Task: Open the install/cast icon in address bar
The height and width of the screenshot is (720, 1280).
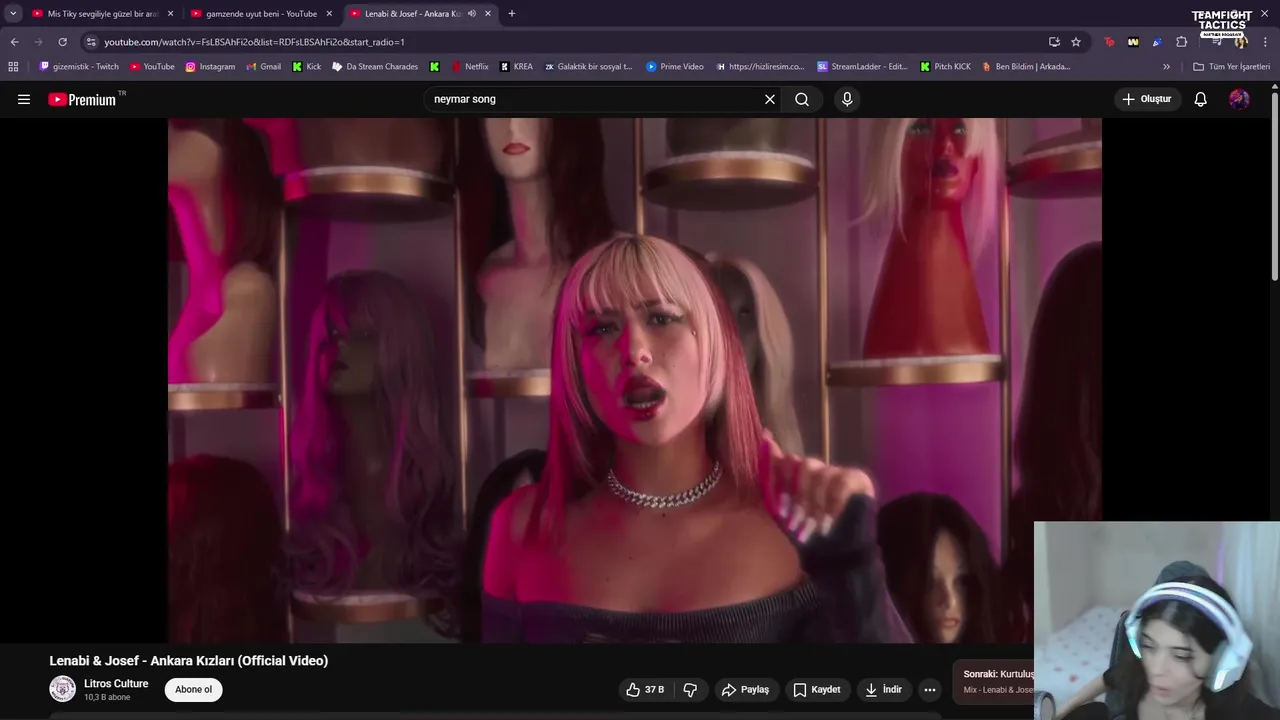Action: click(1054, 42)
